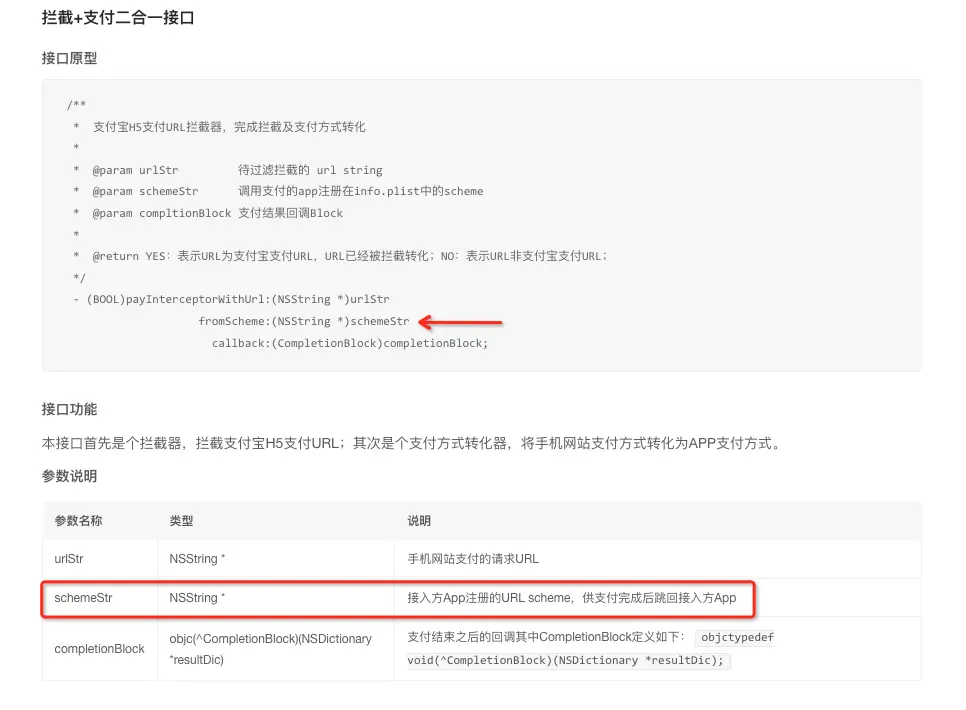Click the 说明 table column header
This screenshot has width=966, height=710.
[418, 521]
